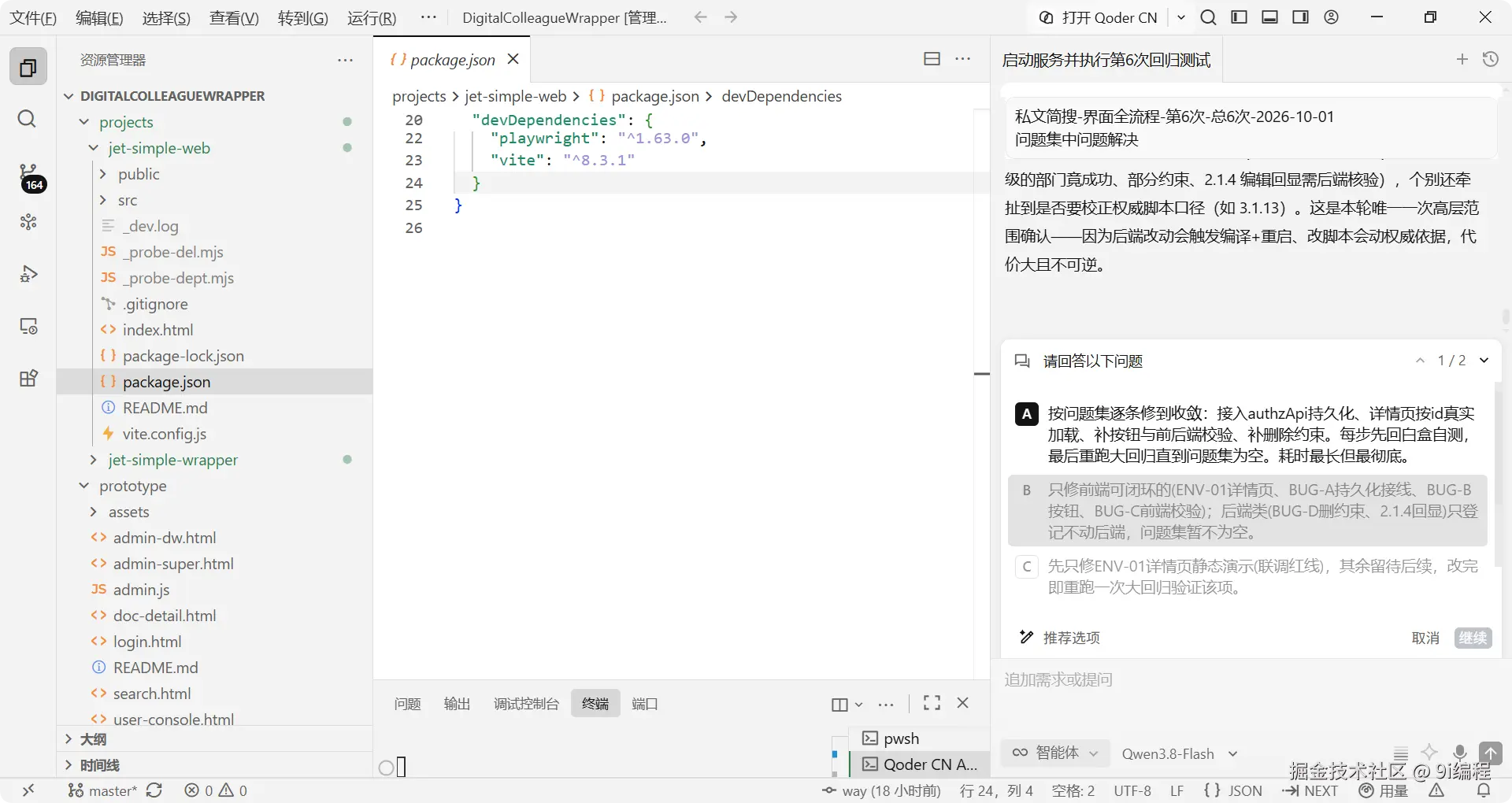The height and width of the screenshot is (803, 1512).
Task: Collapse the jet-simple-web folder
Action: click(x=94, y=148)
